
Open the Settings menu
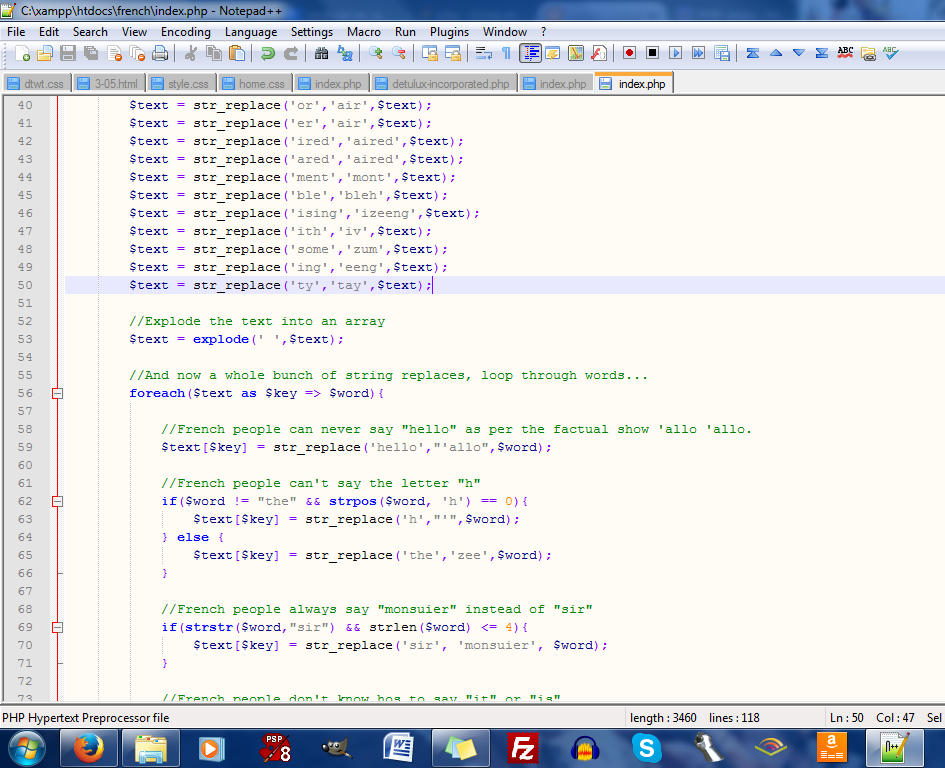point(312,32)
